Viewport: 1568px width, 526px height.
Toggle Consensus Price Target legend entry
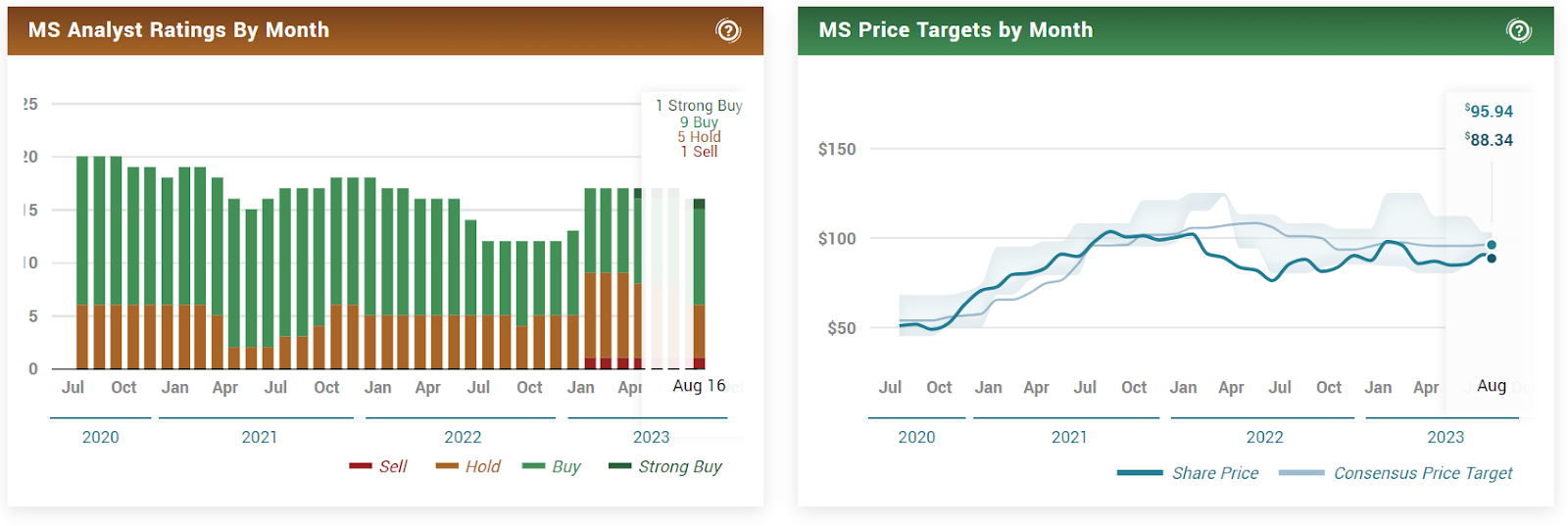[1396, 473]
